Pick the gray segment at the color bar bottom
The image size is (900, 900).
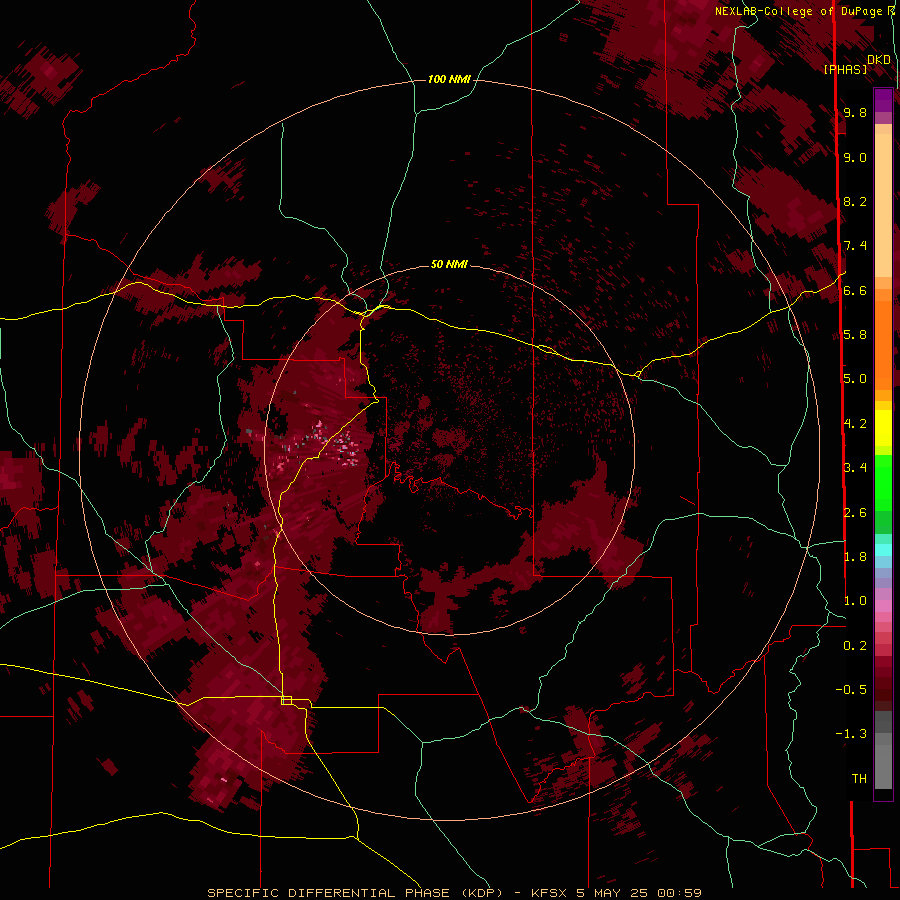[x=883, y=766]
